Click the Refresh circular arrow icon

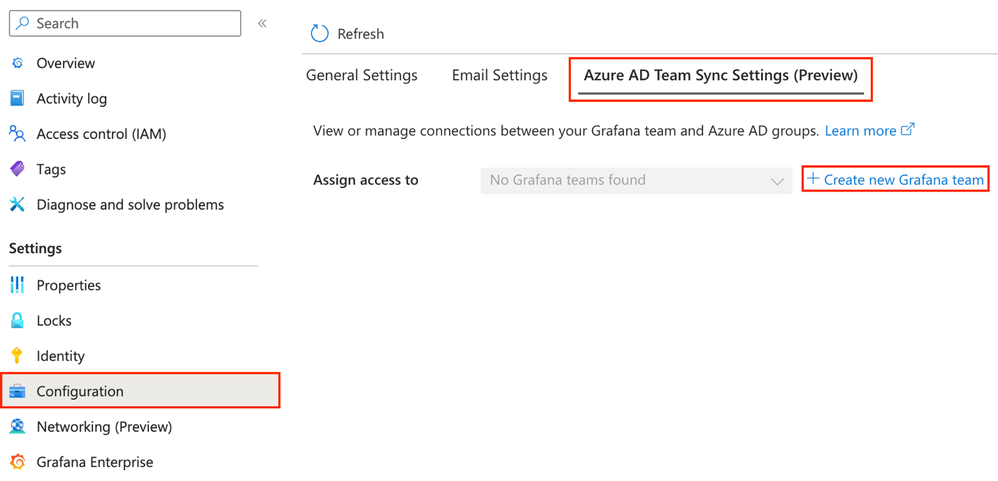(320, 34)
